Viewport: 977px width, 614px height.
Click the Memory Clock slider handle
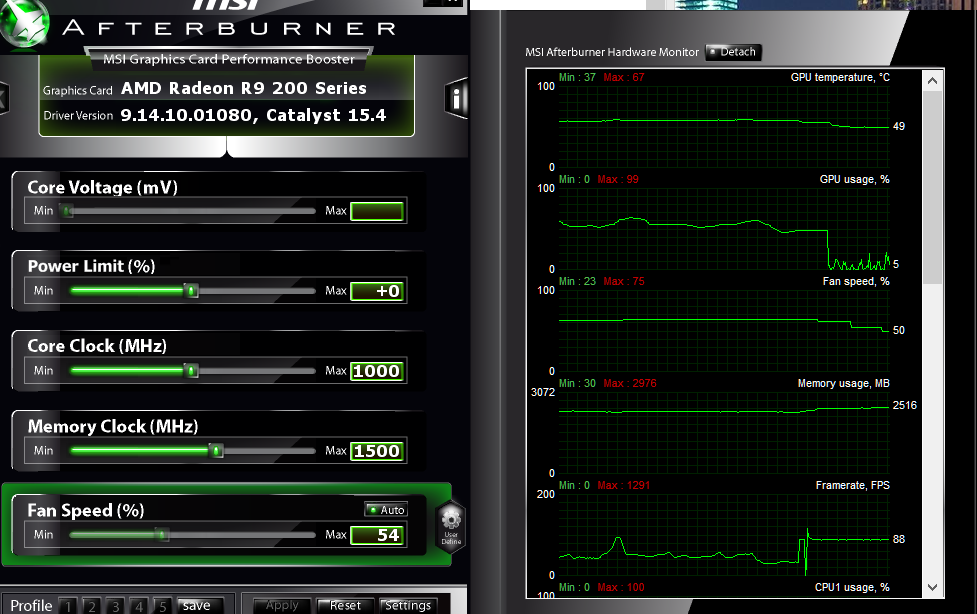[x=216, y=451]
